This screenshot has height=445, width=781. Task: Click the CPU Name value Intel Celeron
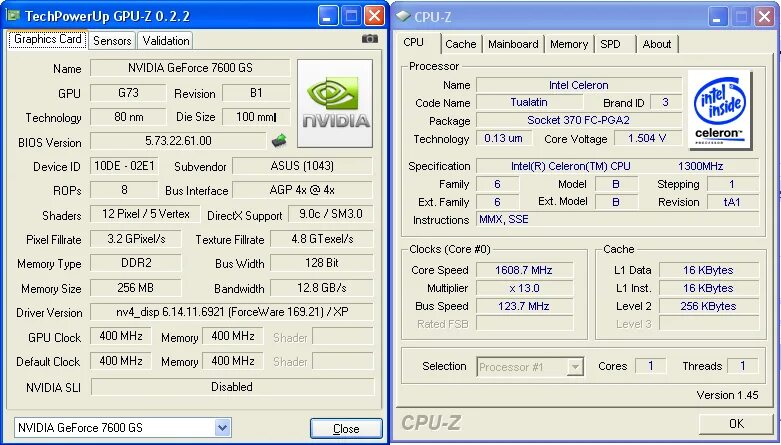579,85
